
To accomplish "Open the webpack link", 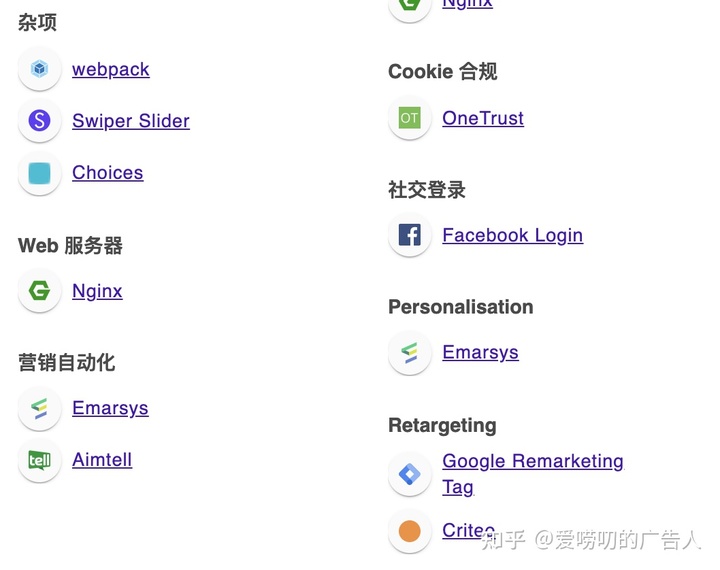I will [111, 70].
